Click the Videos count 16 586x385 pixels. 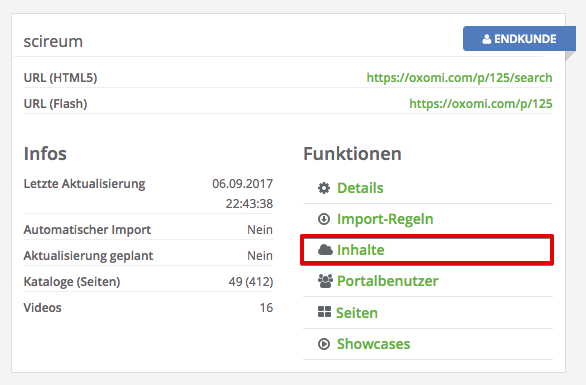266,308
